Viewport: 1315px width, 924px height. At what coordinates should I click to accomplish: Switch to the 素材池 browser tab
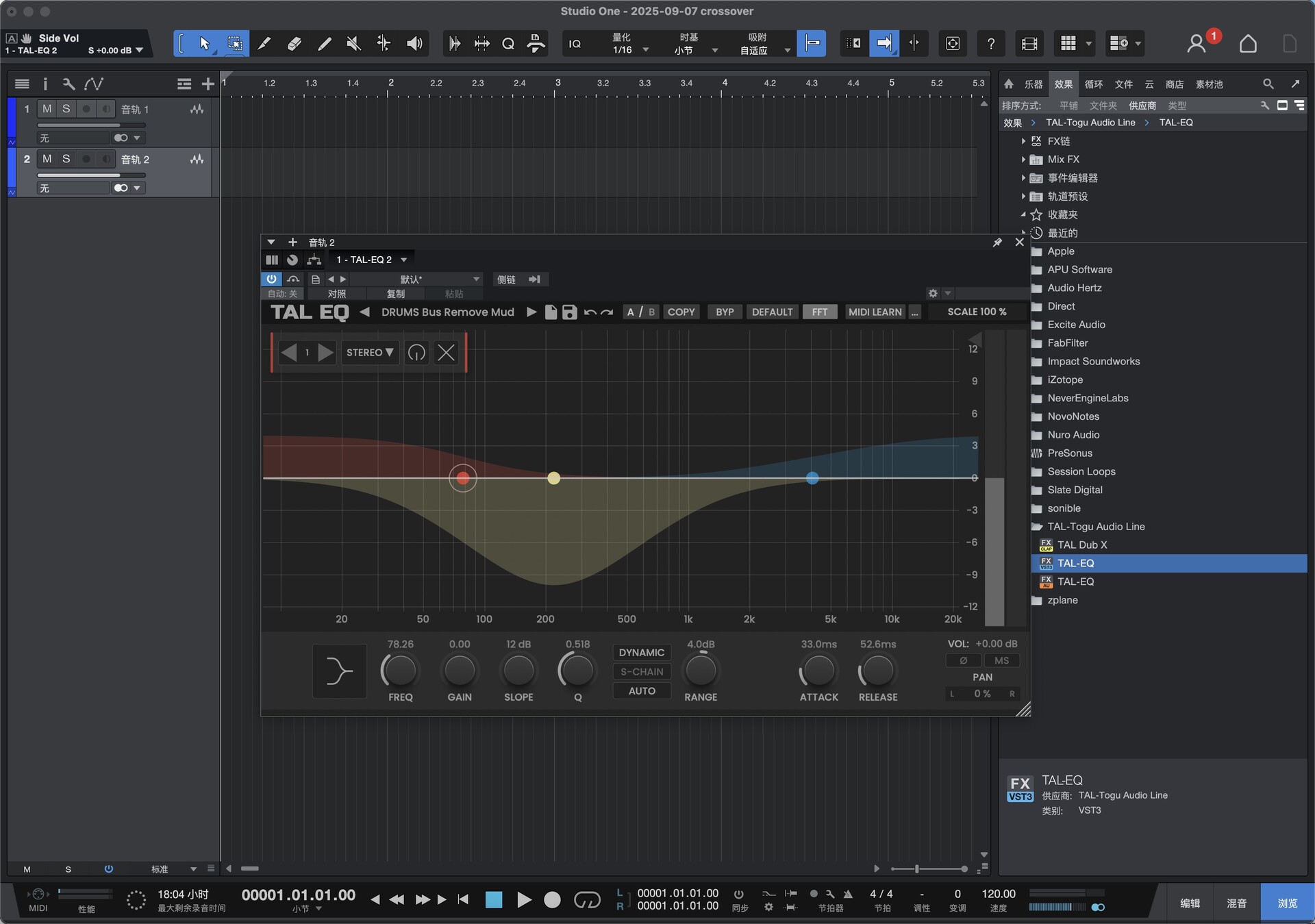tap(1209, 84)
